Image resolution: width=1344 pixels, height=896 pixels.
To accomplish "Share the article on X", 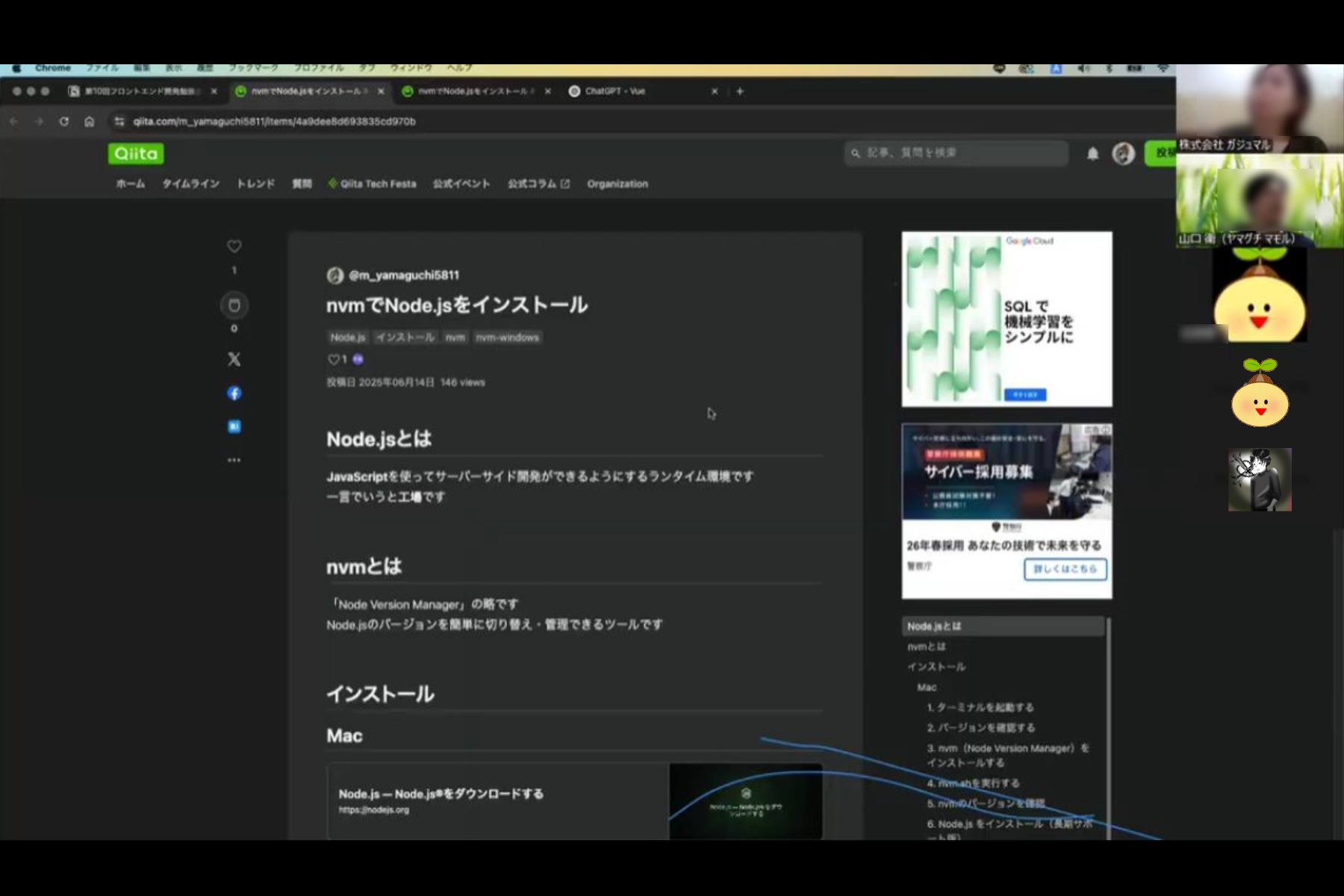I will (x=234, y=359).
